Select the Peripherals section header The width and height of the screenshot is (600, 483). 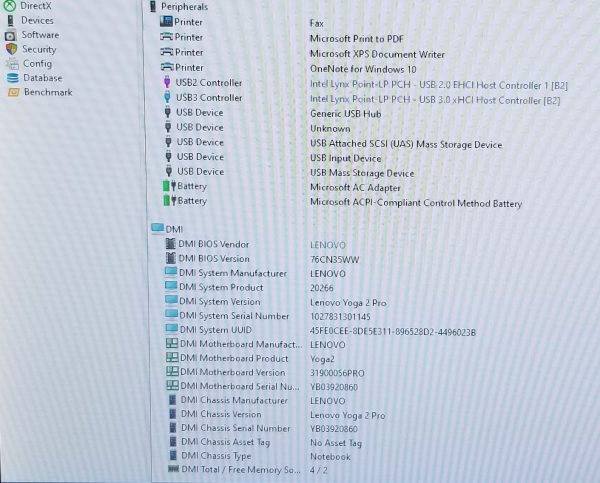click(185, 6)
